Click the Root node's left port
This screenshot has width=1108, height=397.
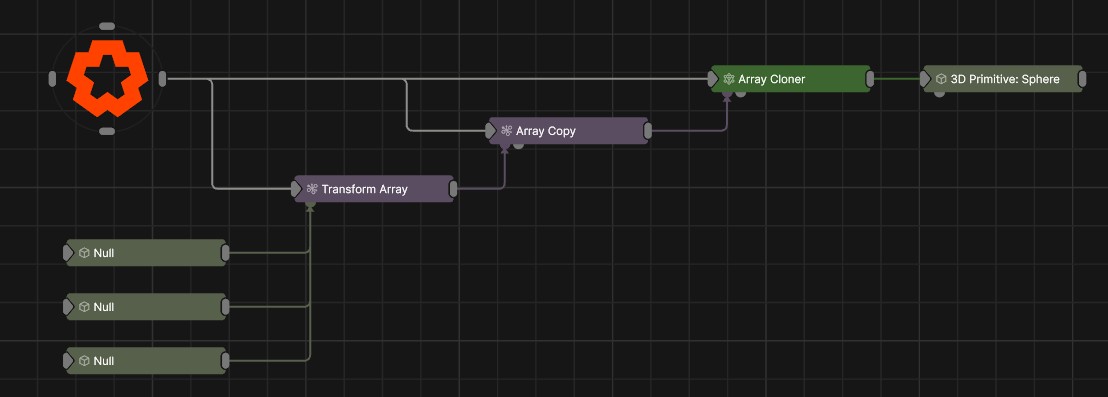[x=52, y=78]
